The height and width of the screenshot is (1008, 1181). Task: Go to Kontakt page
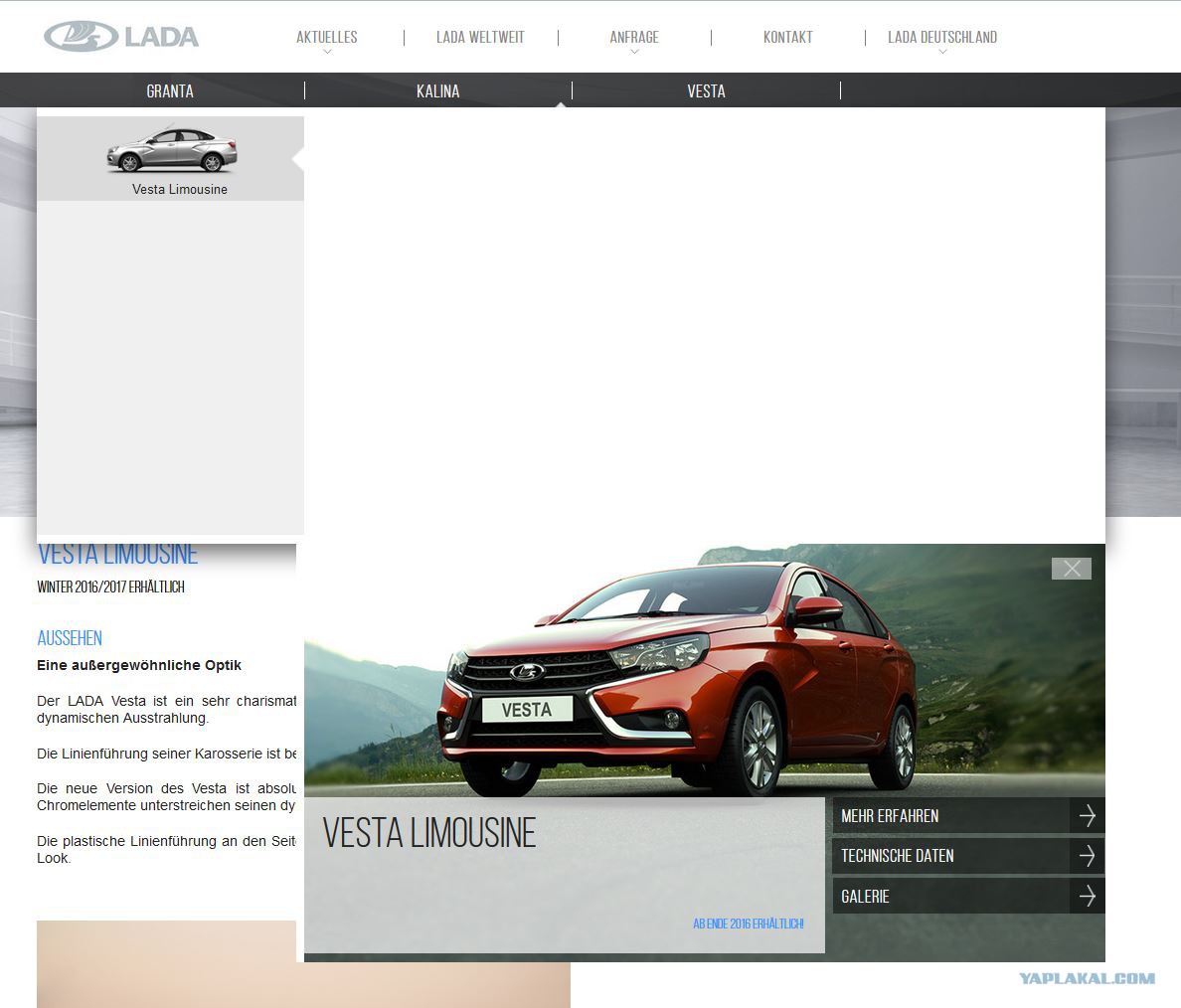click(x=788, y=37)
